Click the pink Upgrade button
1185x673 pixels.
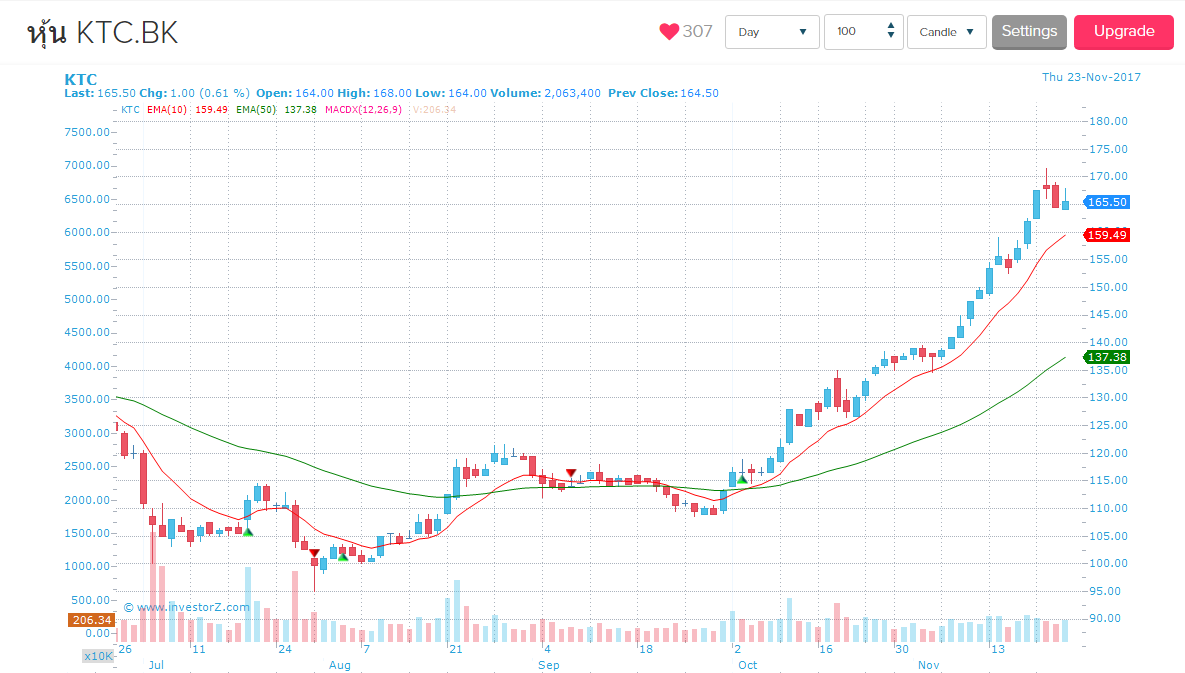pyautogui.click(x=1124, y=32)
